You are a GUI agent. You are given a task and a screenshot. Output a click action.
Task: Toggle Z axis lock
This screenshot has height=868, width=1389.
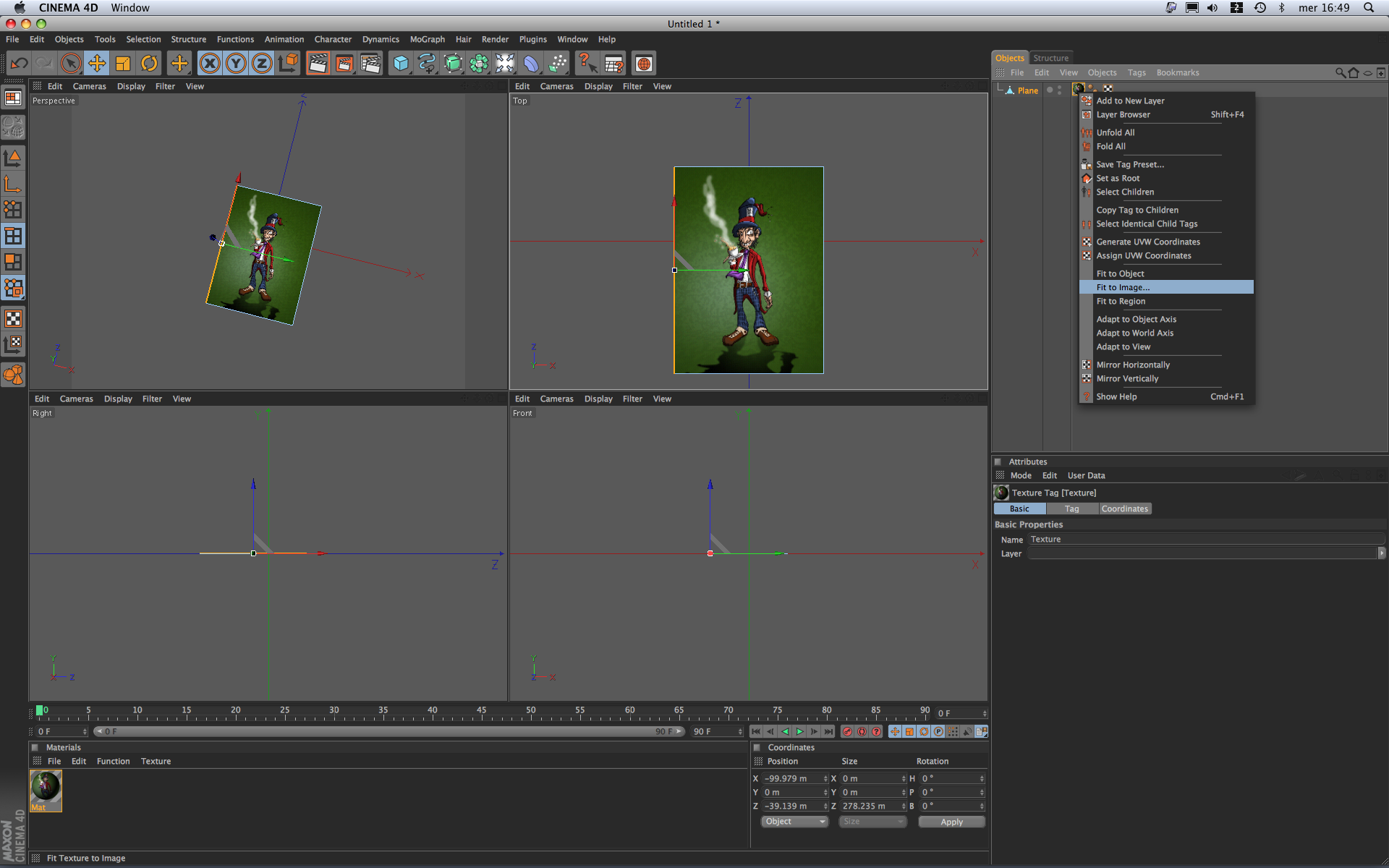click(x=262, y=64)
